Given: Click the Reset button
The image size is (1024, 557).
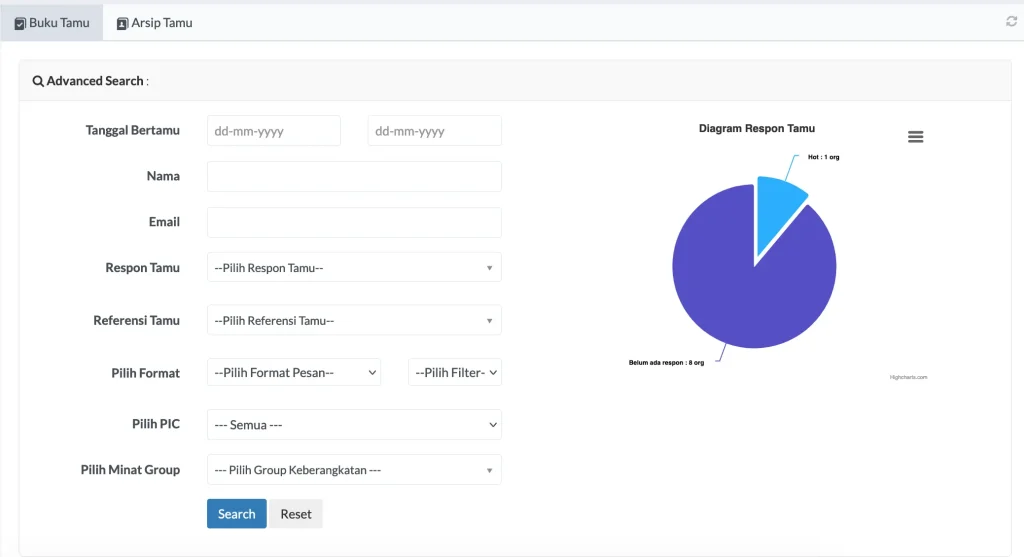Looking at the screenshot, I should tap(296, 514).
